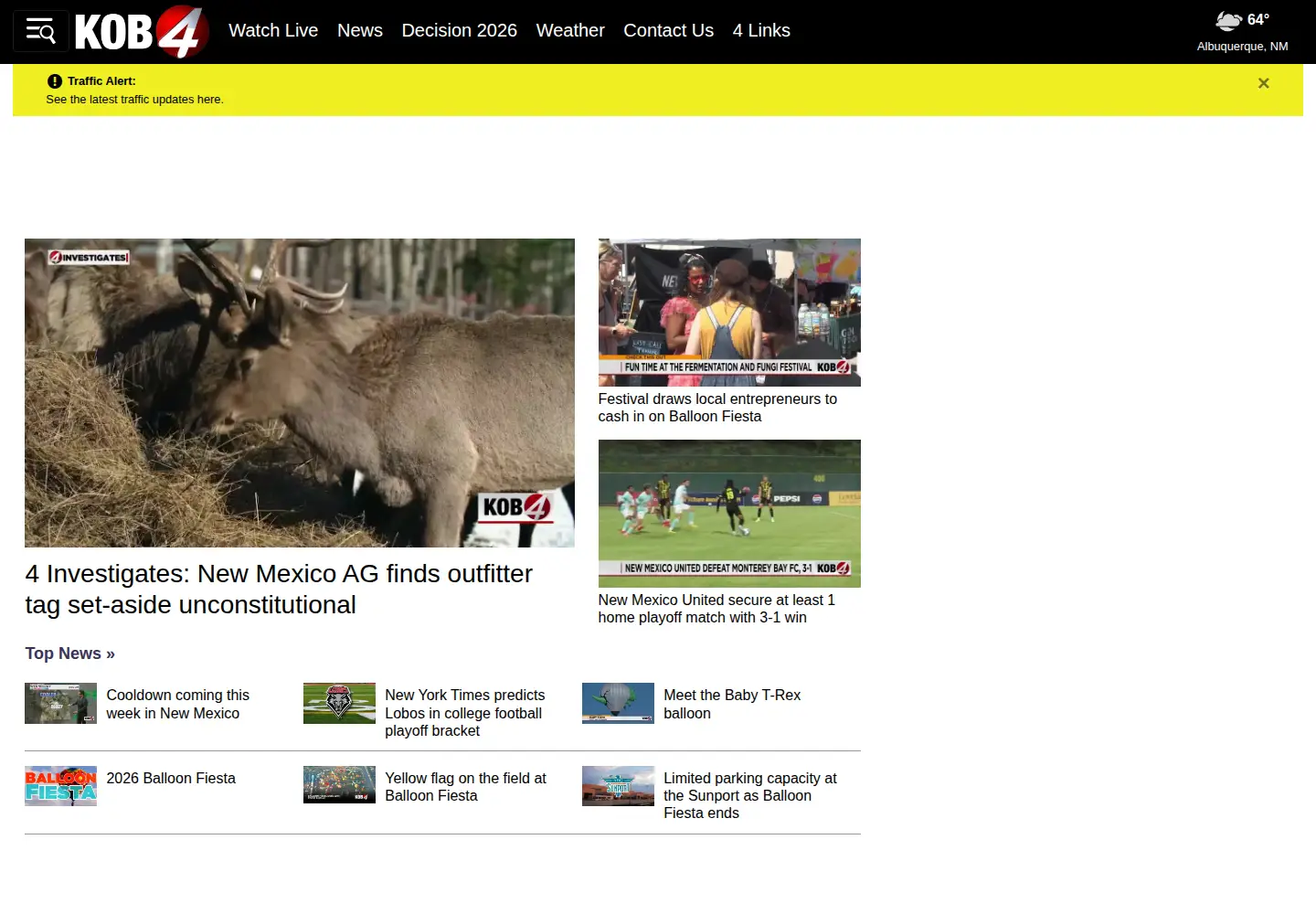Open Watch Live menu item
This screenshot has height=914, width=1316.
(273, 30)
